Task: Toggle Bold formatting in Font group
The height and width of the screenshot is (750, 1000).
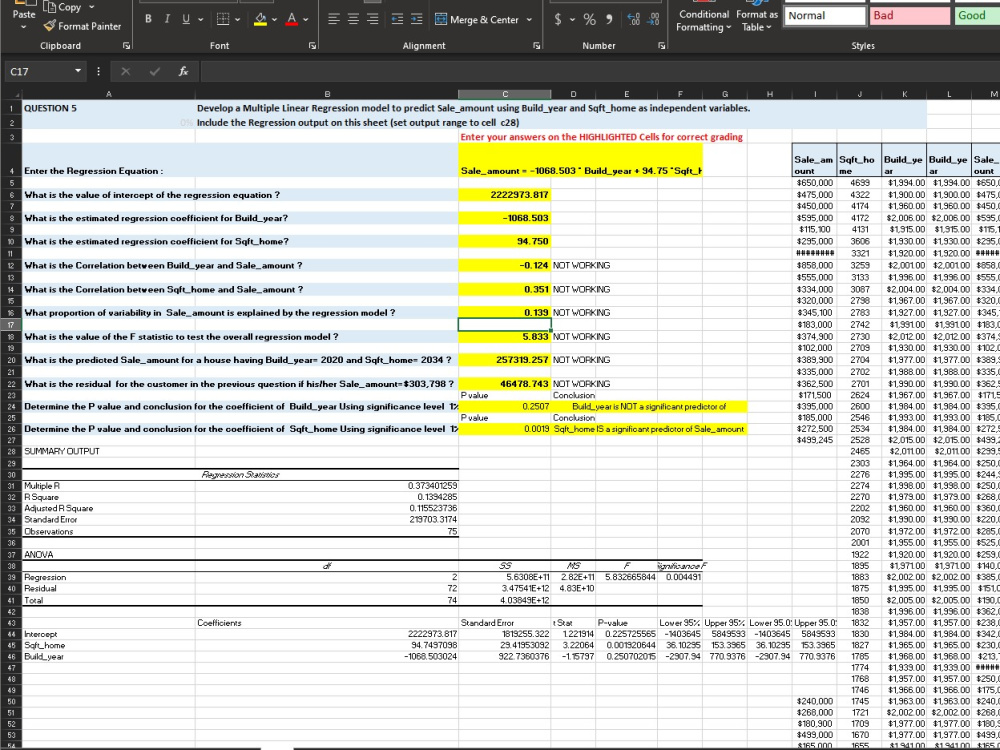Action: [148, 20]
